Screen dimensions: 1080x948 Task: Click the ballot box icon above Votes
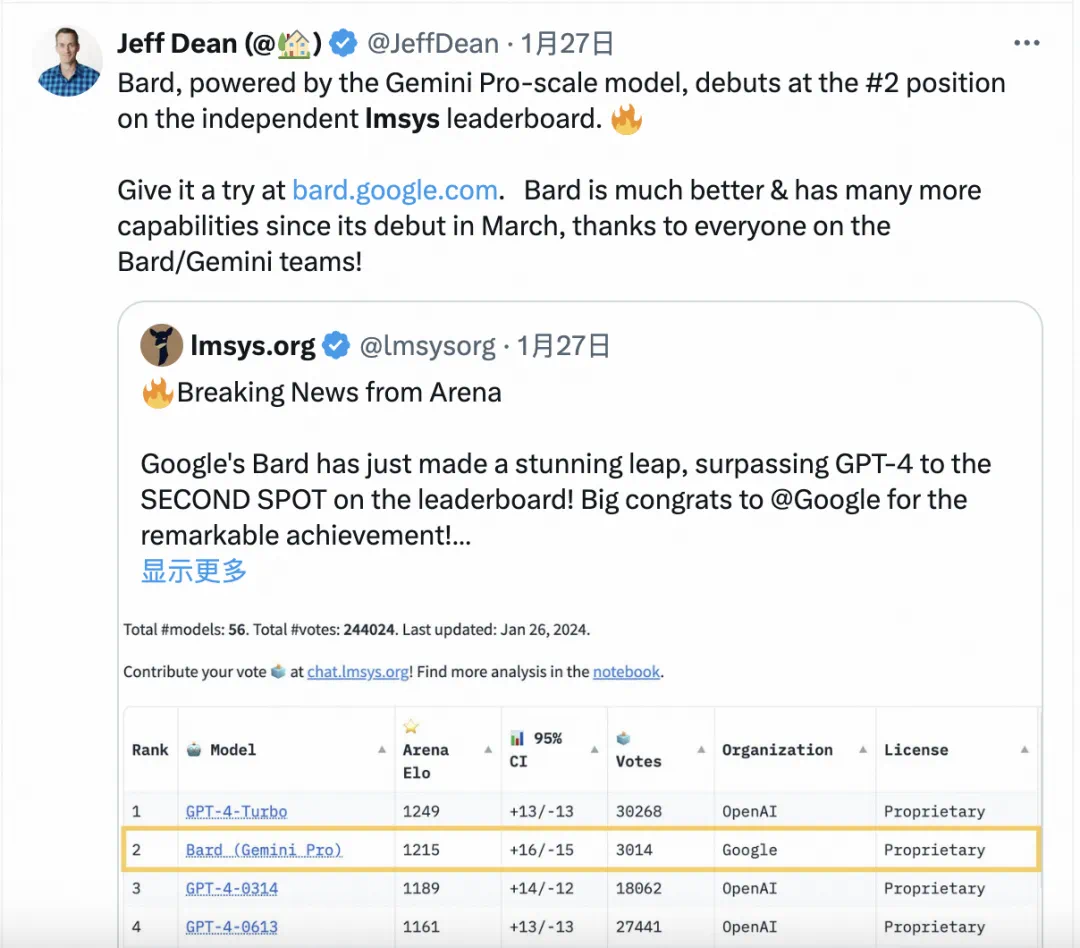click(x=624, y=738)
